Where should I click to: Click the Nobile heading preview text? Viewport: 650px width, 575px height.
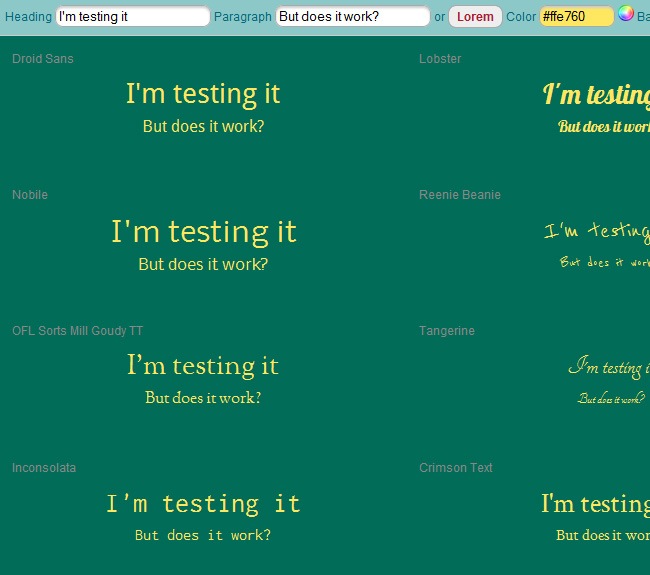(203, 232)
